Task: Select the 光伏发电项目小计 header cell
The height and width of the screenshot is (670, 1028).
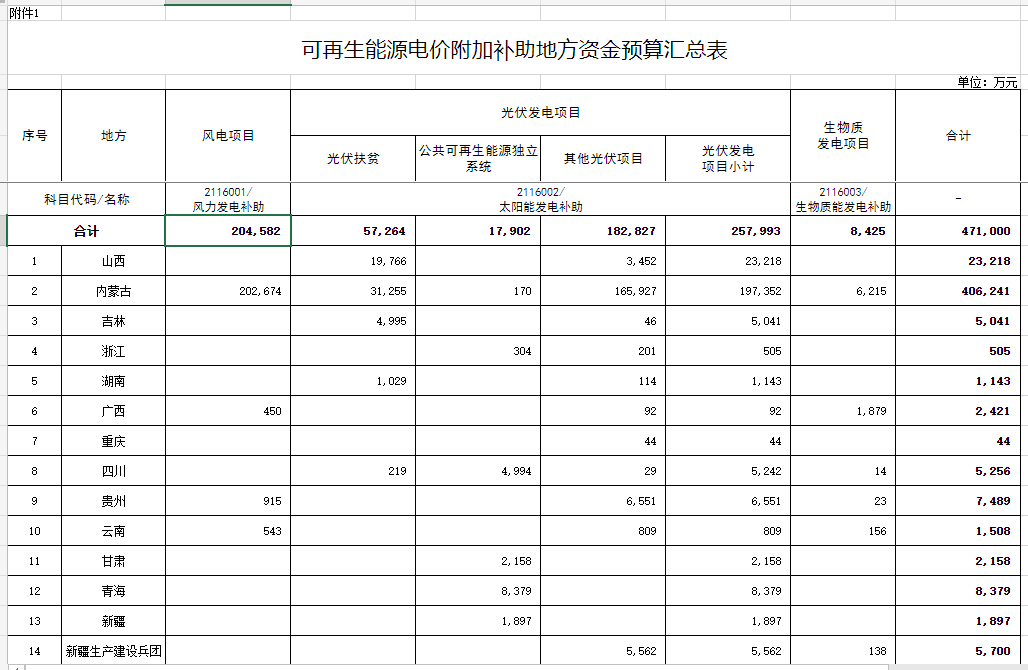Action: pos(729,157)
